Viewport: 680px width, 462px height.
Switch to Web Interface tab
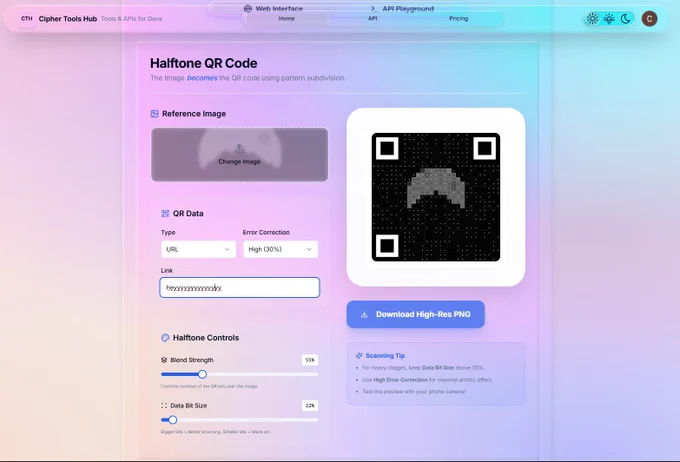point(273,8)
